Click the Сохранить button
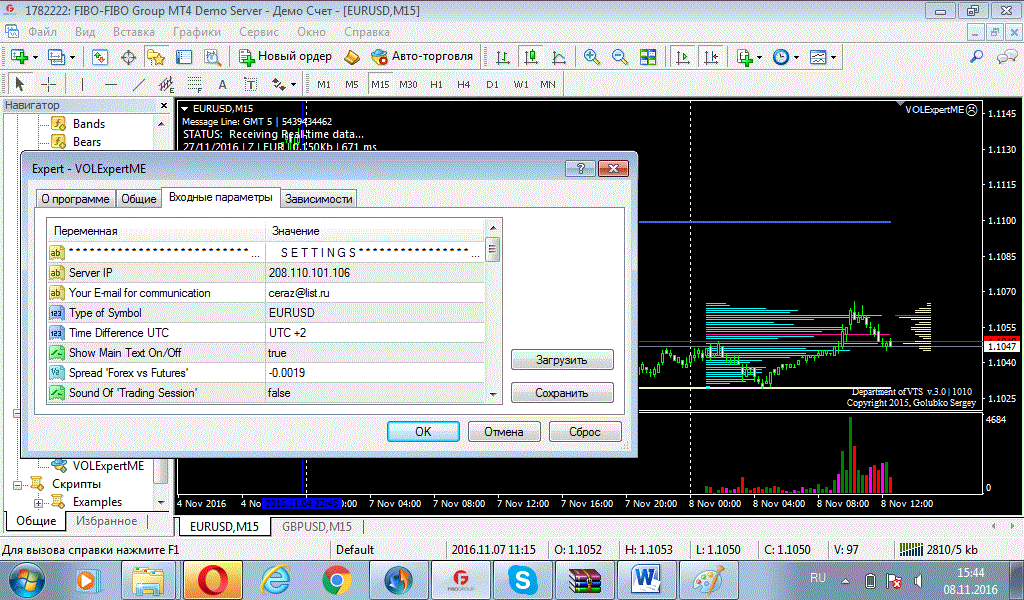 562,393
